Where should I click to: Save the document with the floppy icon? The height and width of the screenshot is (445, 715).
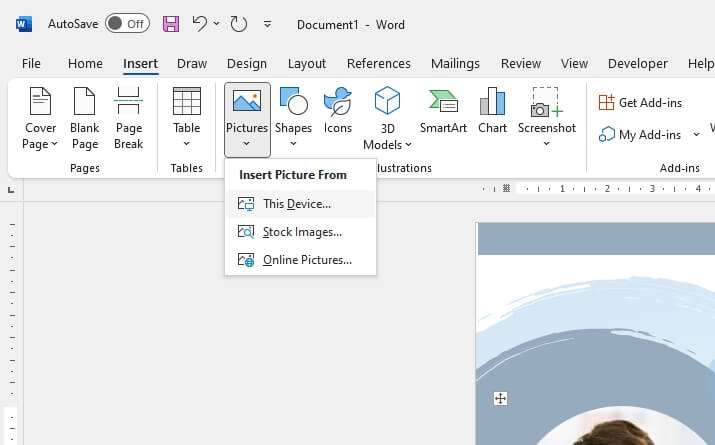click(171, 24)
